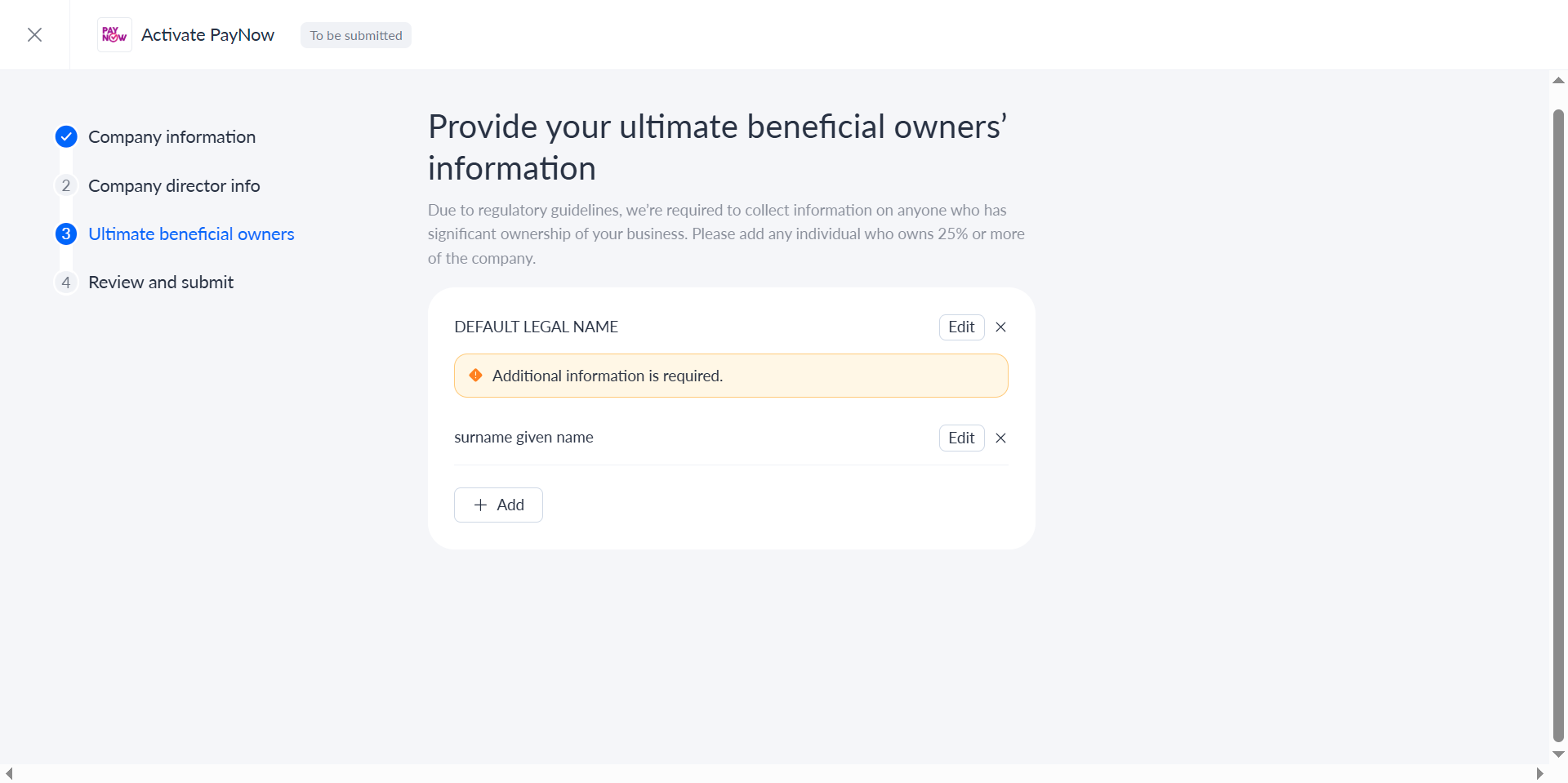The width and height of the screenshot is (1568, 783).
Task: Remove DEFAULT LEGAL NAME owner entry
Action: coord(1000,327)
